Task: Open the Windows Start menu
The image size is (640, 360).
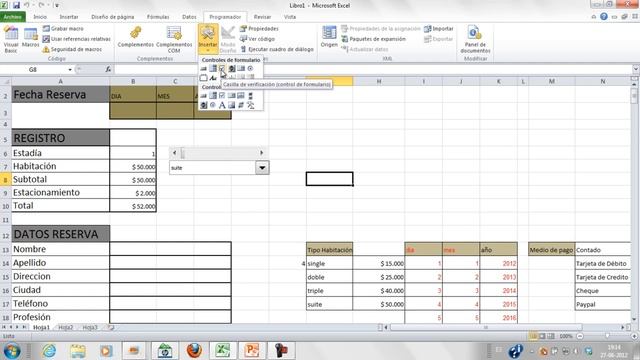Action: [x=11, y=351]
